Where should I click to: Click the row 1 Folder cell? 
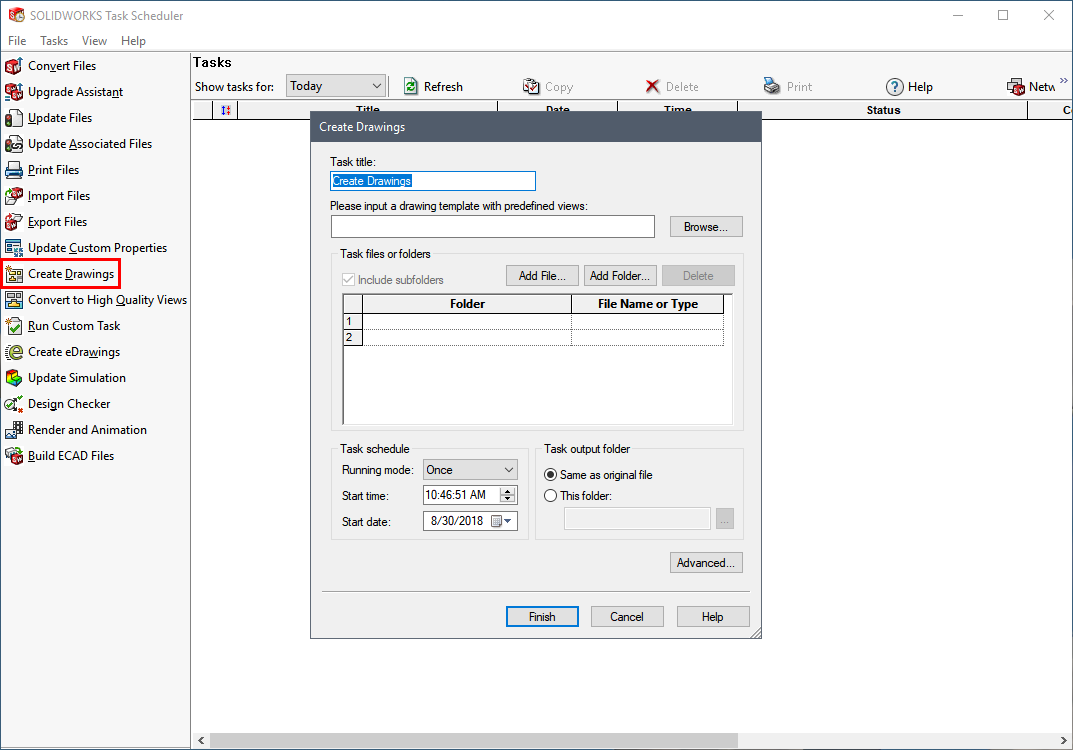pyautogui.click(x=467, y=321)
